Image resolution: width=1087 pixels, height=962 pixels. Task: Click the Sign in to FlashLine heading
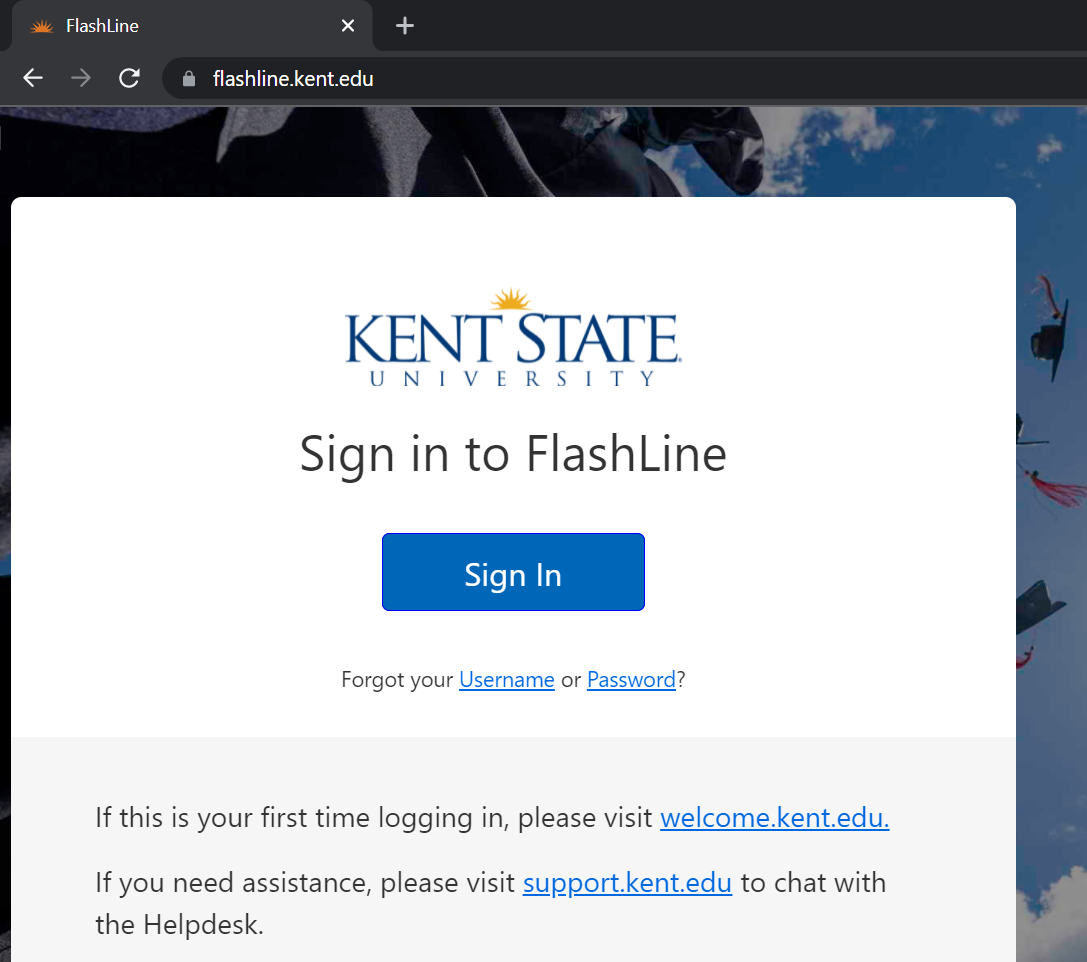tap(513, 454)
